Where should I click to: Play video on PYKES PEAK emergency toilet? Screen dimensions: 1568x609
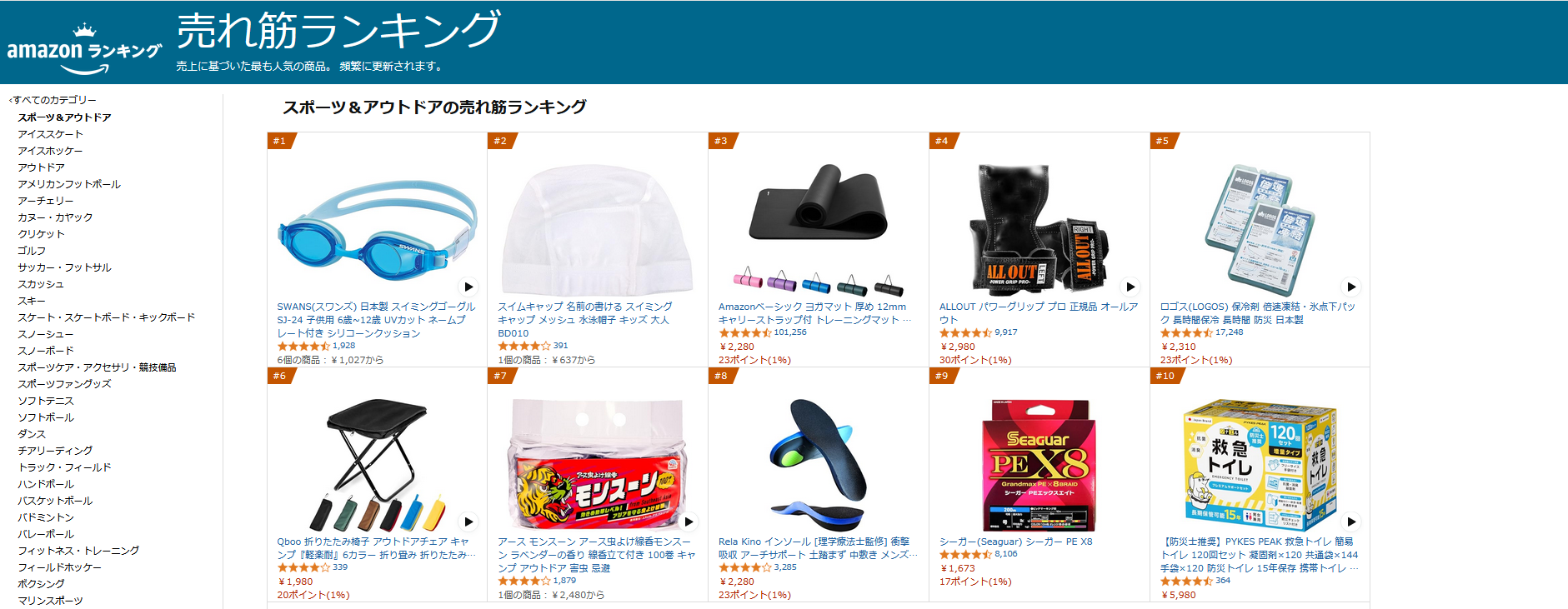pos(1351,522)
